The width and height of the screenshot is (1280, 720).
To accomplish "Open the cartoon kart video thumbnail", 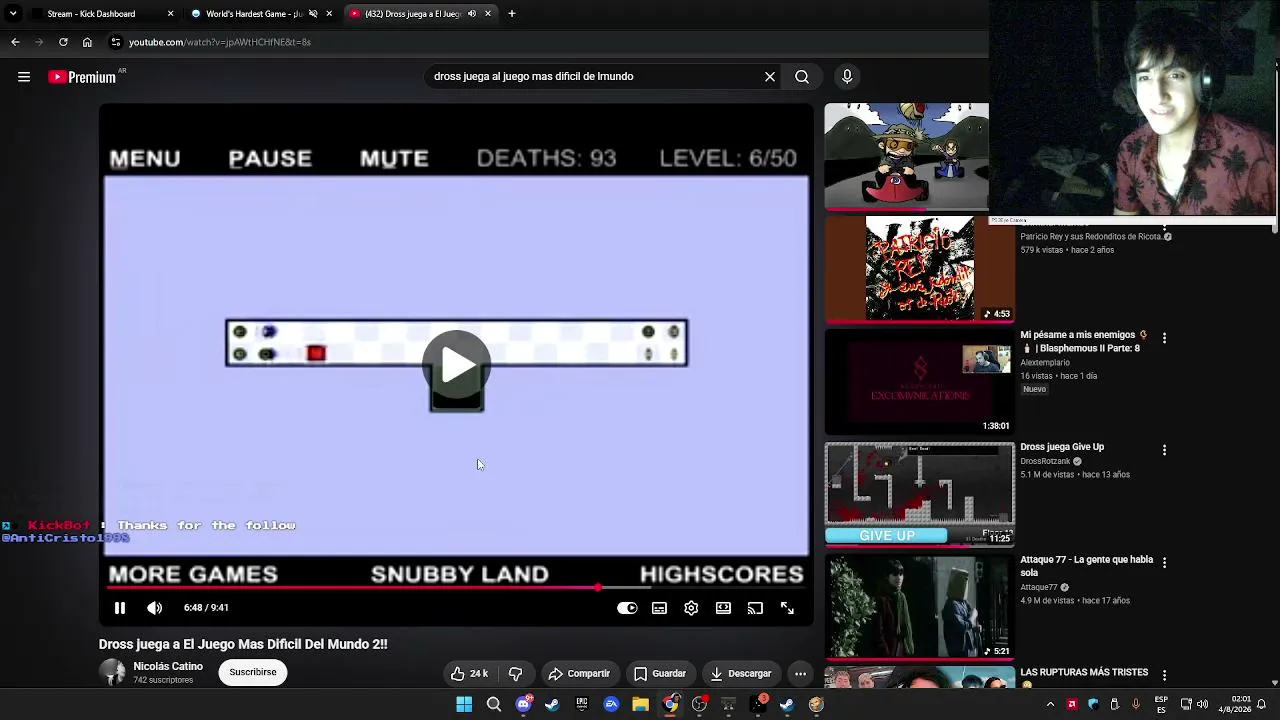I will tap(906, 155).
